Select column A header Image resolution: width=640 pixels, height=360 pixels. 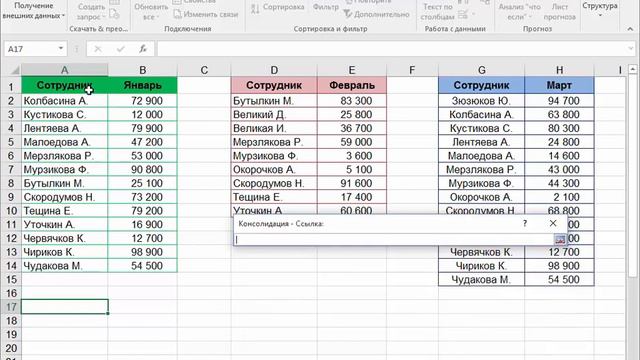coord(64,70)
